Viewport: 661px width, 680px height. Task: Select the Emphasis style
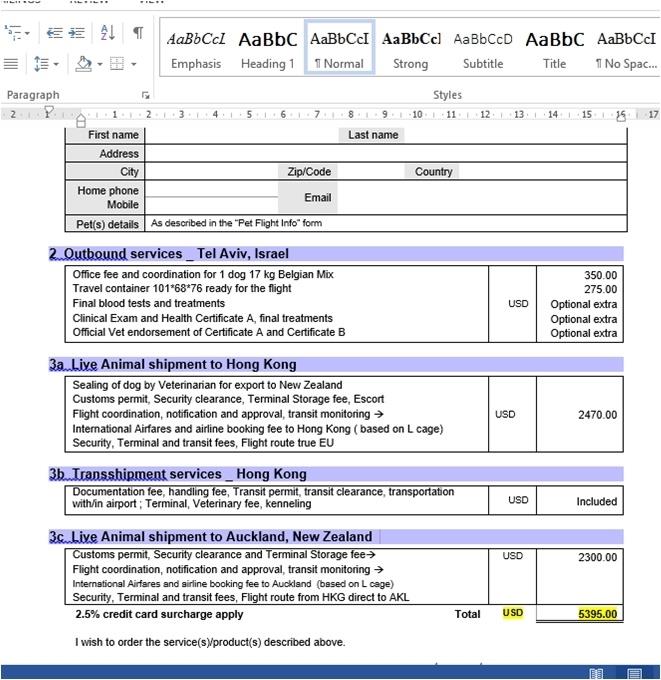point(196,49)
